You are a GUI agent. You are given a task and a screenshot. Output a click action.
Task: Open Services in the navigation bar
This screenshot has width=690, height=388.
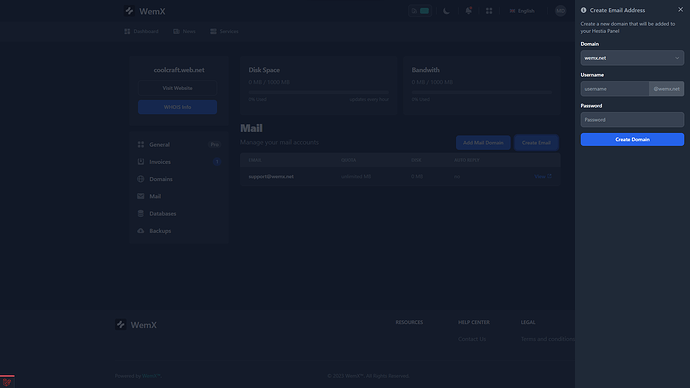pos(224,31)
